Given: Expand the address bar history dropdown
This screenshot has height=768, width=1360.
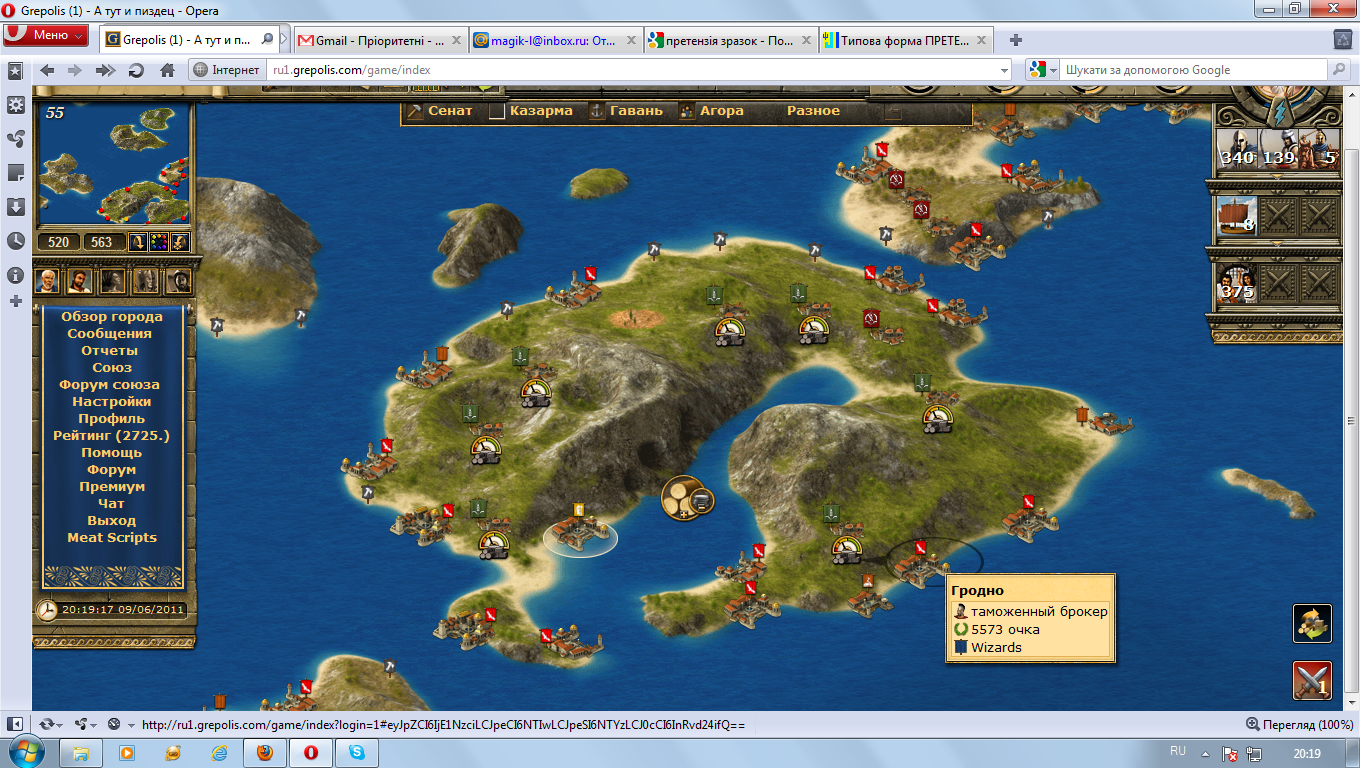Looking at the screenshot, I should click(x=1005, y=70).
